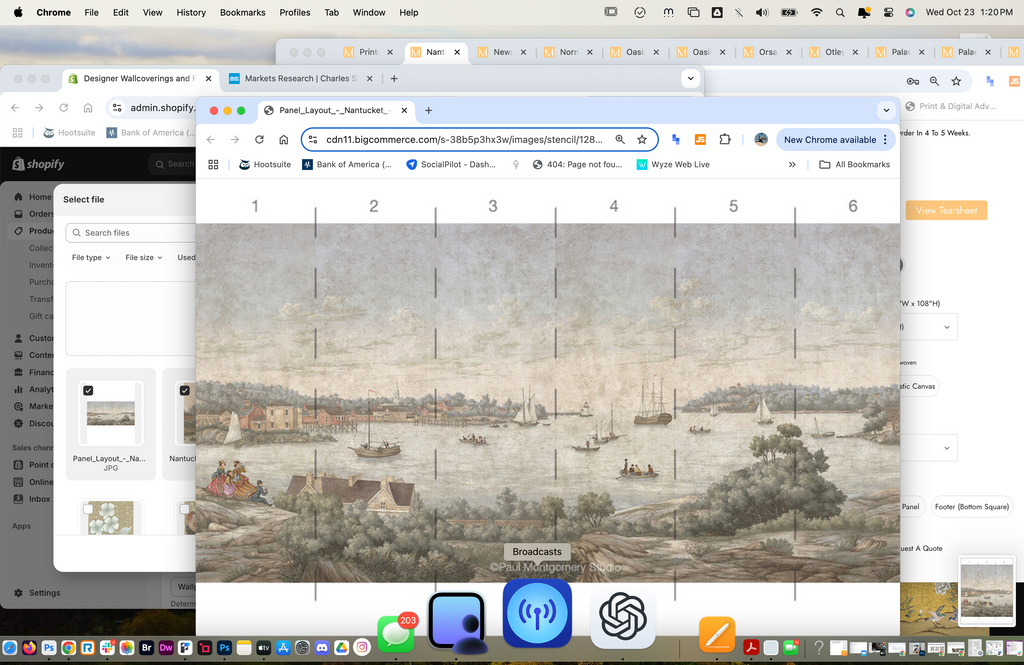
Task: Click New Chrome available button
Action: pyautogui.click(x=830, y=140)
